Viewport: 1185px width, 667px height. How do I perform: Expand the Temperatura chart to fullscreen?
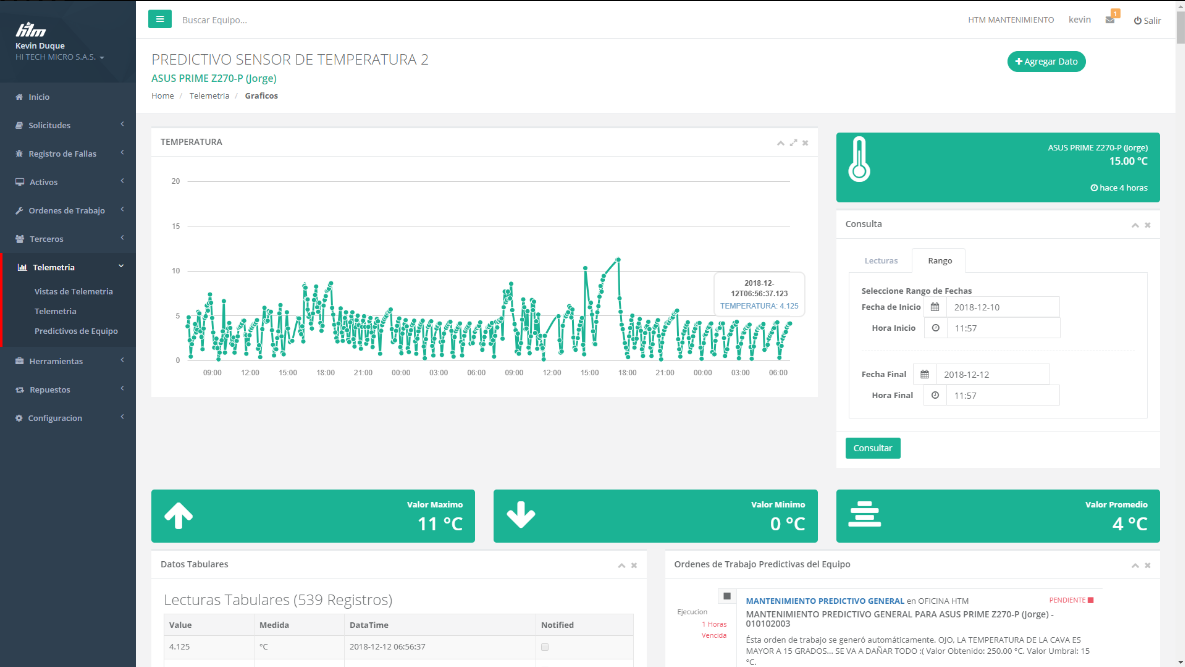click(794, 143)
